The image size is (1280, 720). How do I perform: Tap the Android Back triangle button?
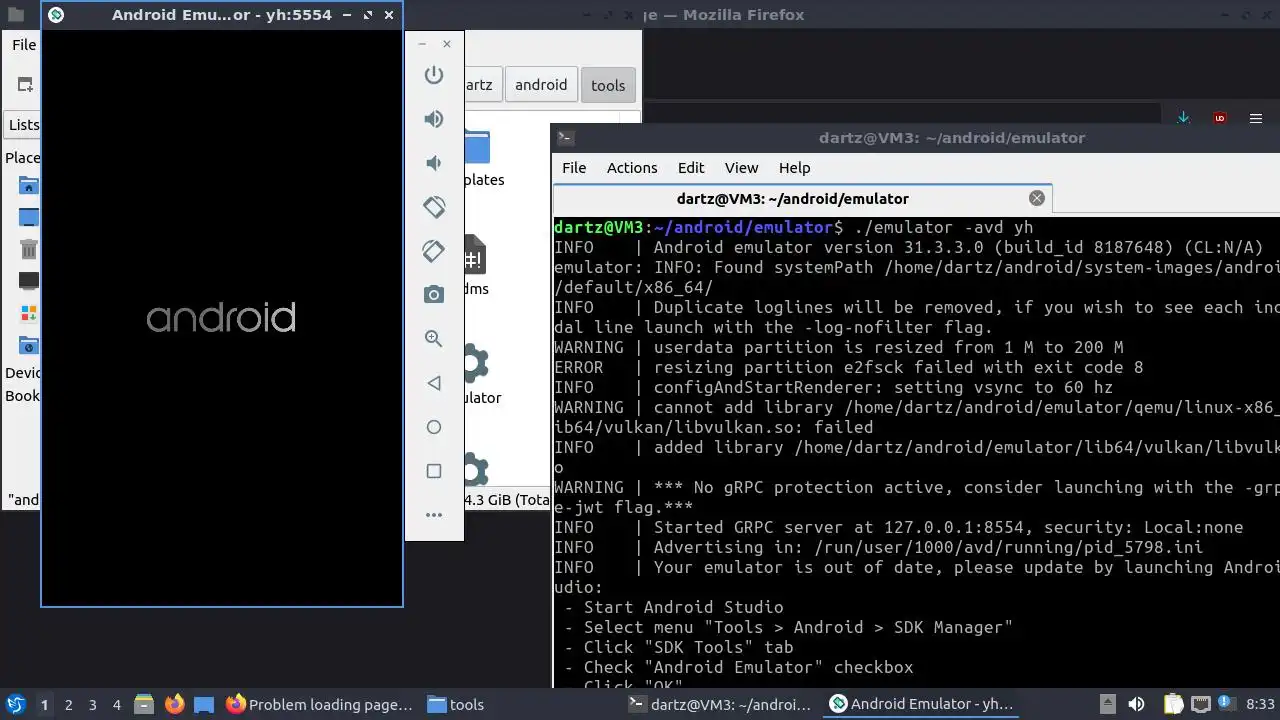433,383
